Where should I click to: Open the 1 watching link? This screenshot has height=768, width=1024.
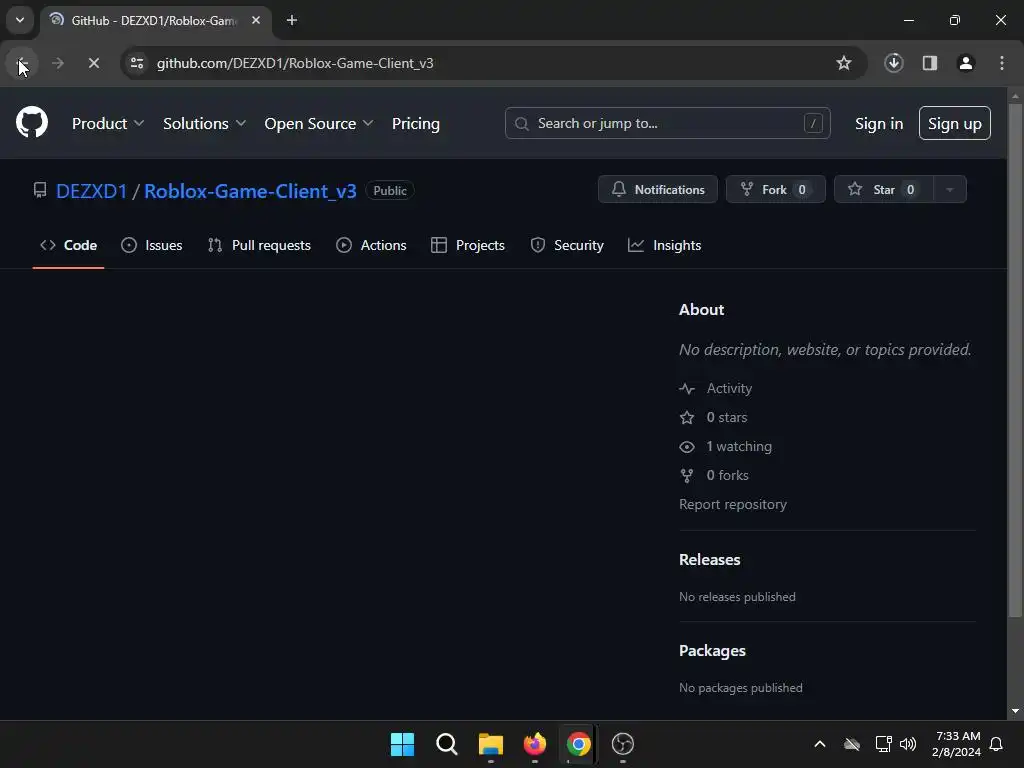click(x=726, y=447)
